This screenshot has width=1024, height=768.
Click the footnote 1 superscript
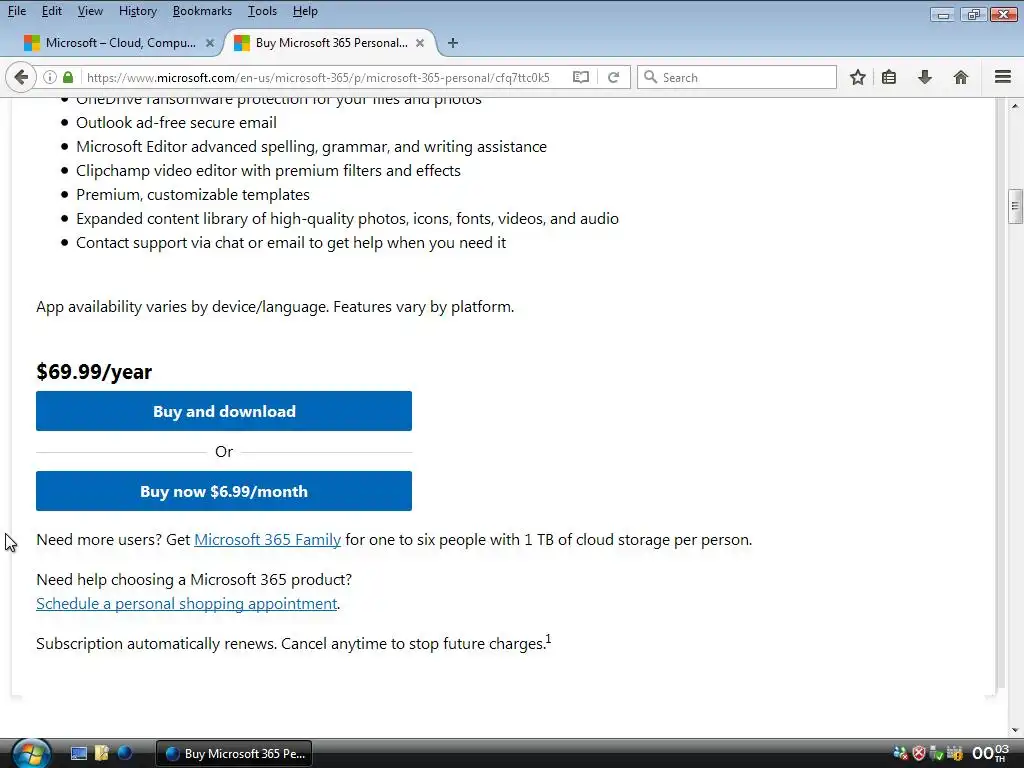[549, 639]
